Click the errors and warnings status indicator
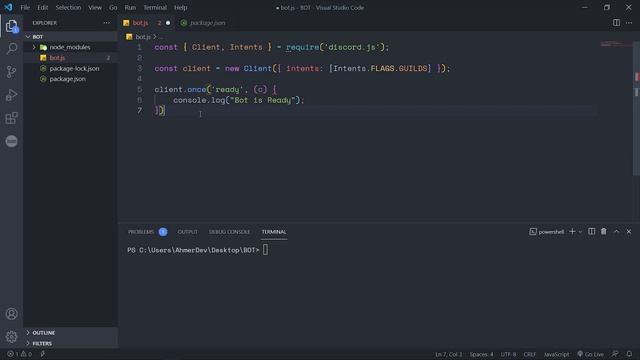The image size is (640, 360). pyautogui.click(x=19, y=354)
